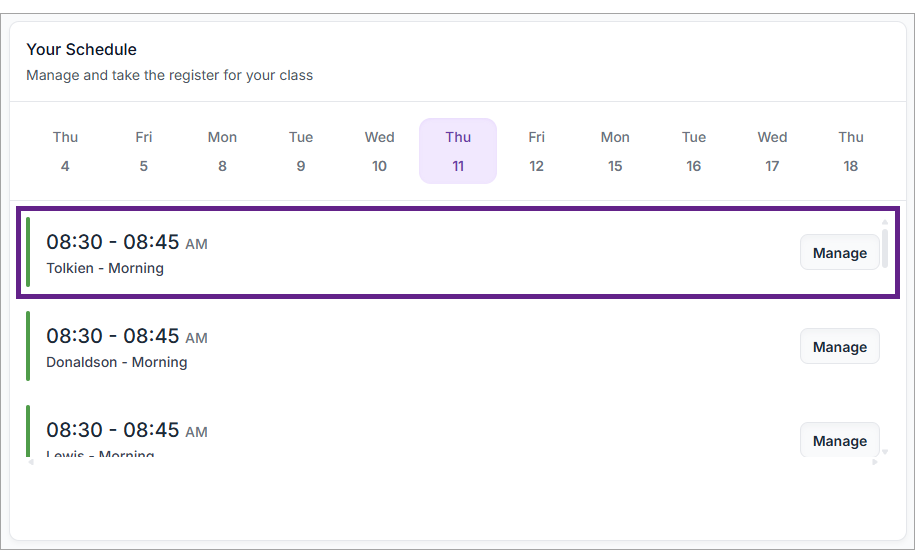Open Monday 8 in the schedule
915x550 pixels.
(222, 151)
